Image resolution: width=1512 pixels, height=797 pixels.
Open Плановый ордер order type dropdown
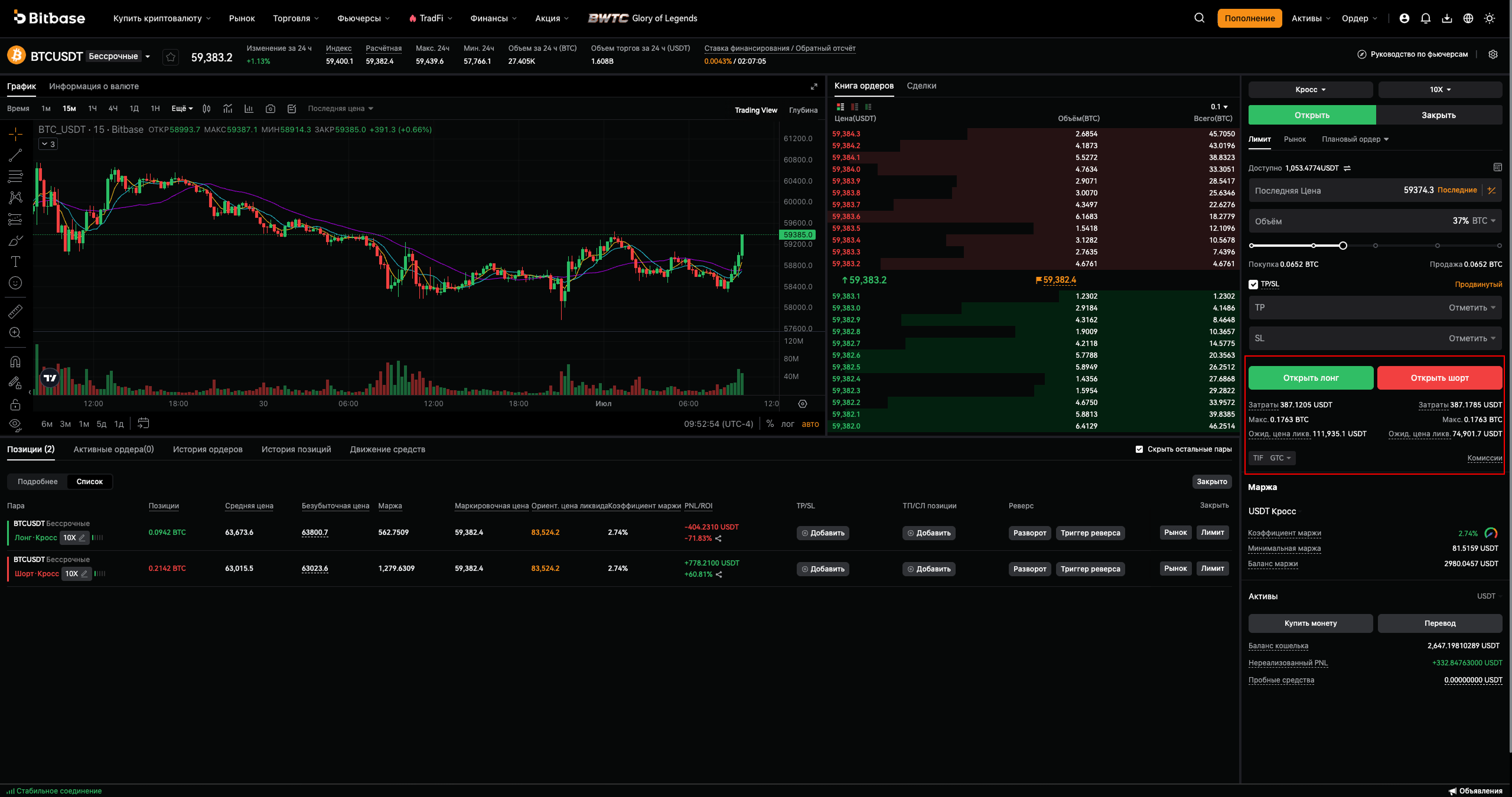pos(1355,139)
